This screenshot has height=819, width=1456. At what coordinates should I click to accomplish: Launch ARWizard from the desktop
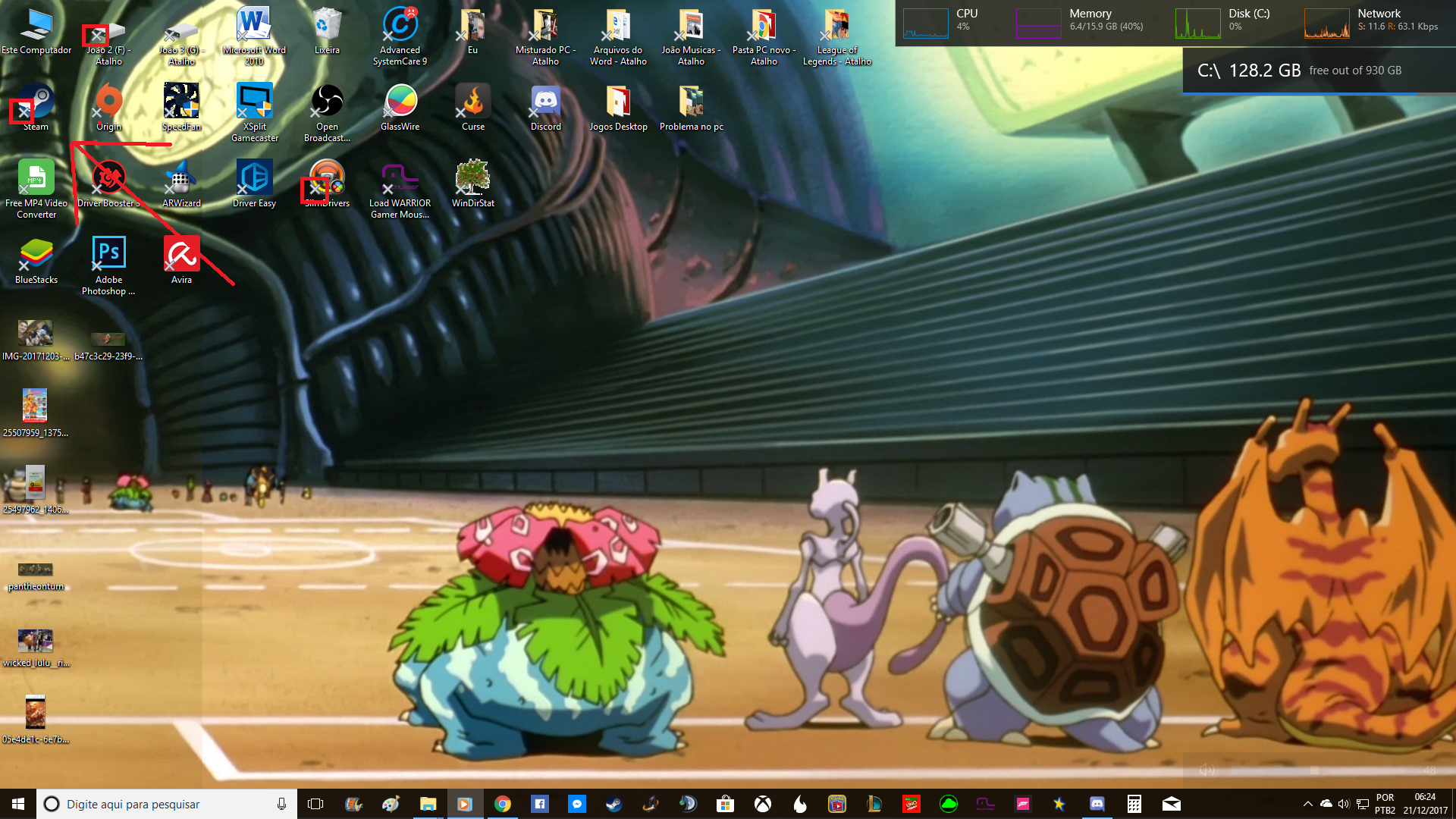(x=181, y=184)
